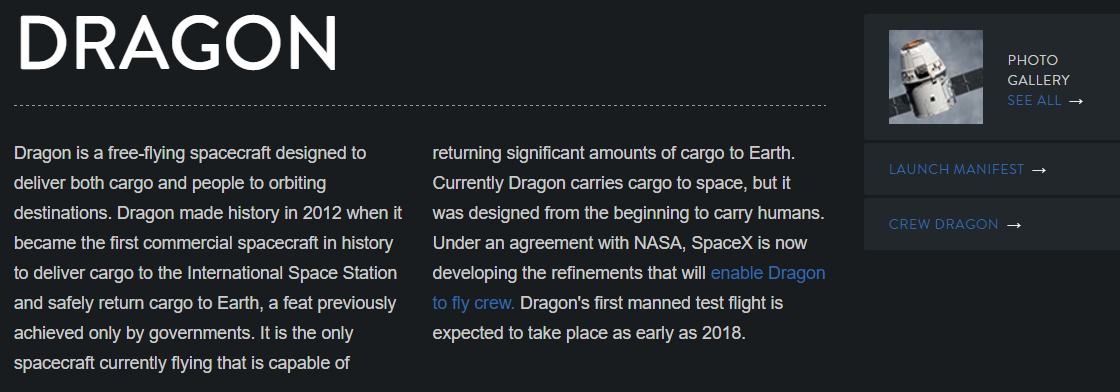Click the arrow icon beside SEE ALL

[1076, 101]
